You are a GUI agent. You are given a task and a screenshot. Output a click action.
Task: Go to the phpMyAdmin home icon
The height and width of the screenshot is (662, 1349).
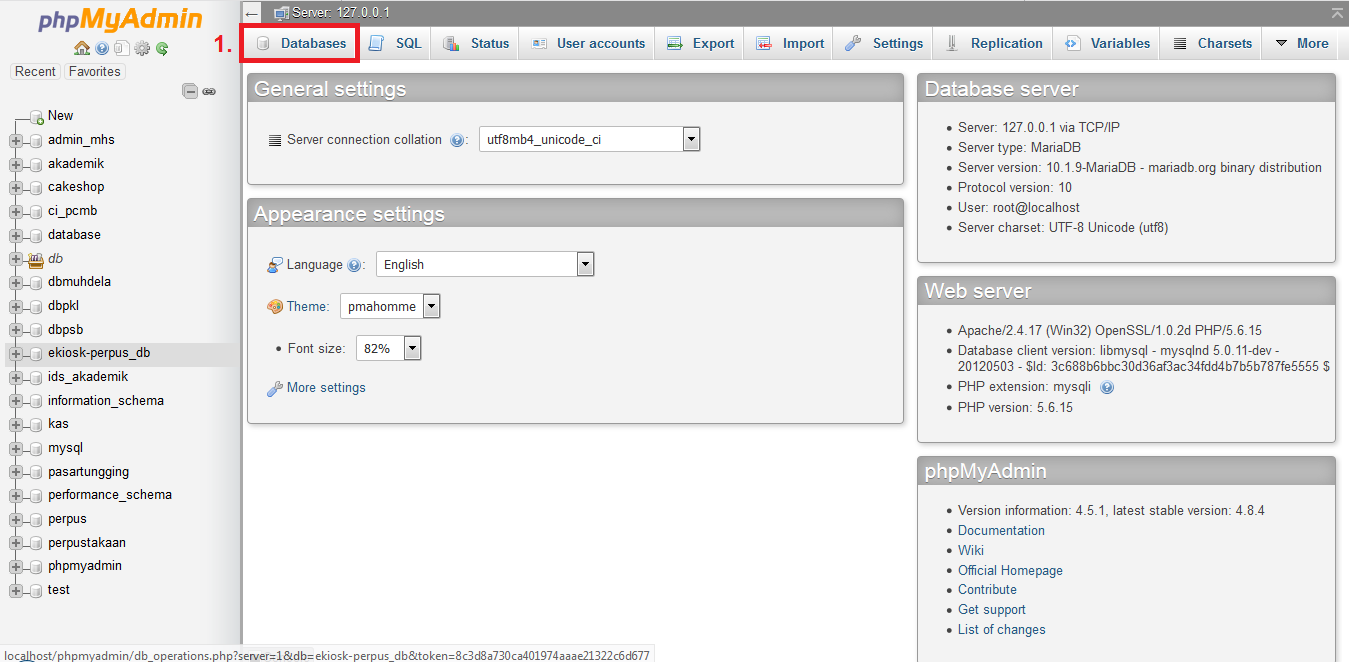click(x=82, y=48)
